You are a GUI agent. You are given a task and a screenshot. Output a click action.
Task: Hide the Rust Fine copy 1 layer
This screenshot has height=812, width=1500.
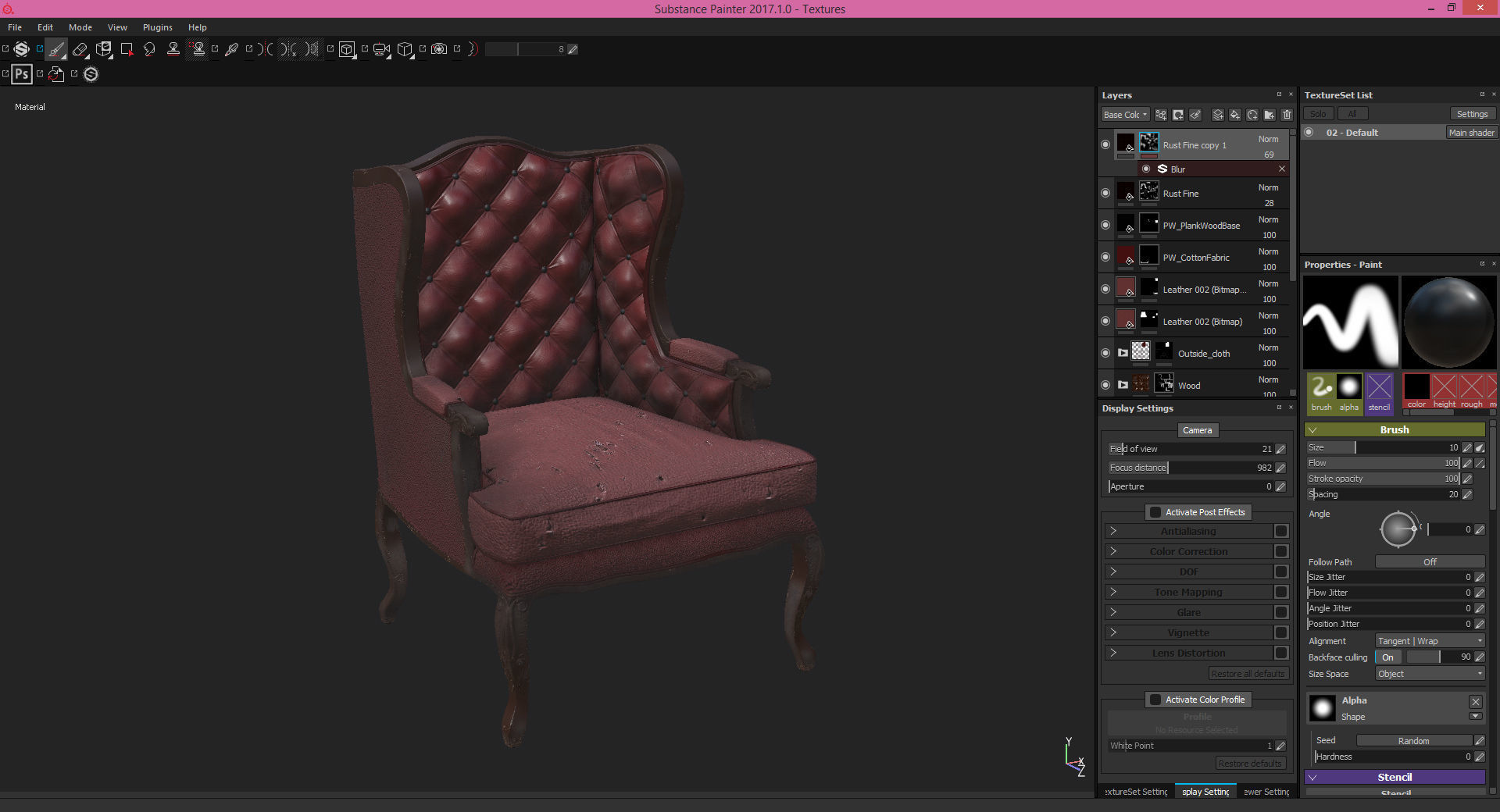(x=1105, y=144)
